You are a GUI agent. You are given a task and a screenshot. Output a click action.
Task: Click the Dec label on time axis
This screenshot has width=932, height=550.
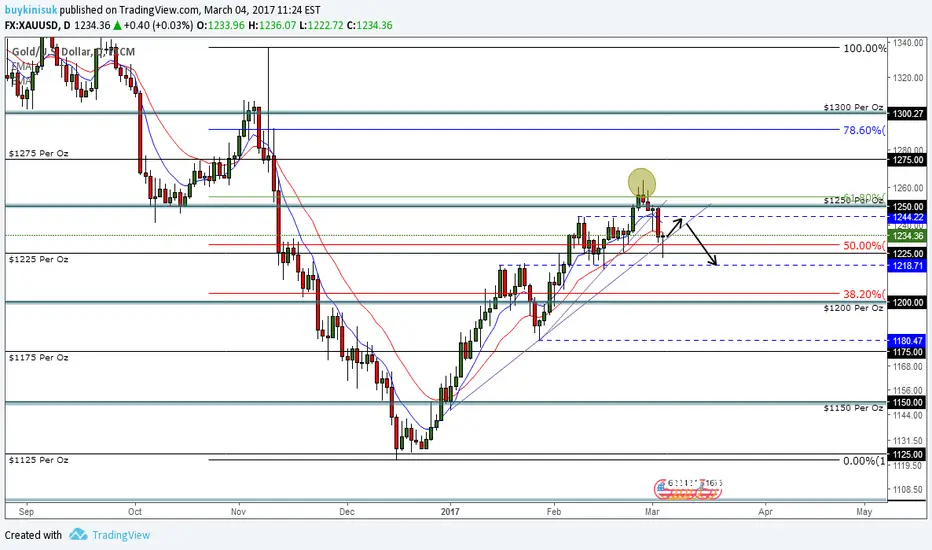347,511
